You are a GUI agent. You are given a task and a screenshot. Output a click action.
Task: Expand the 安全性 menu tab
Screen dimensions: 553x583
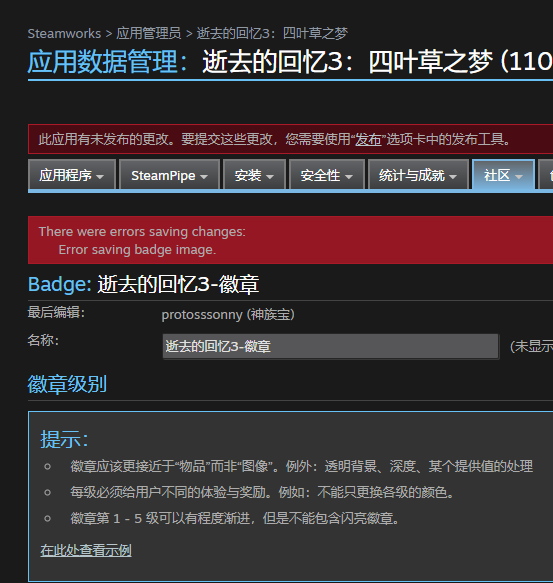(x=327, y=175)
